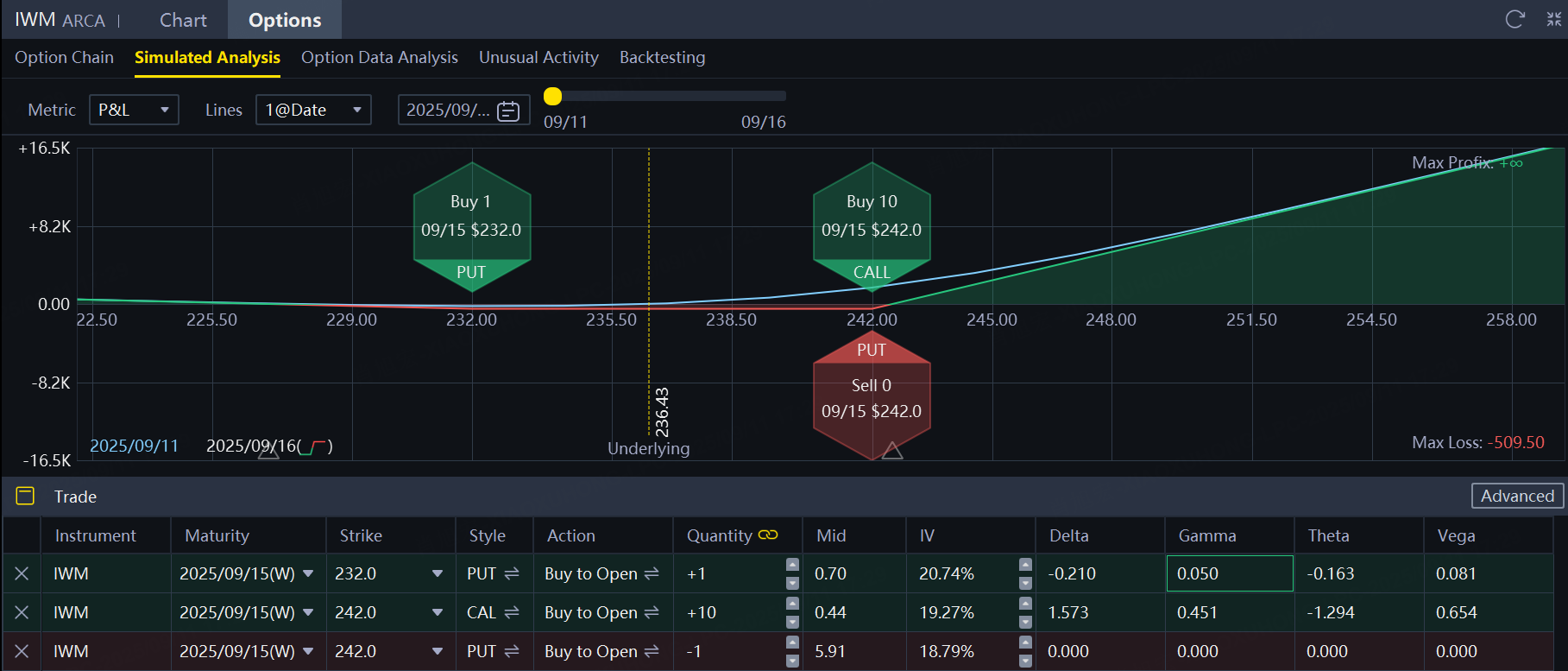
Task: Click the collapse window icon at top right
Action: tap(1554, 19)
